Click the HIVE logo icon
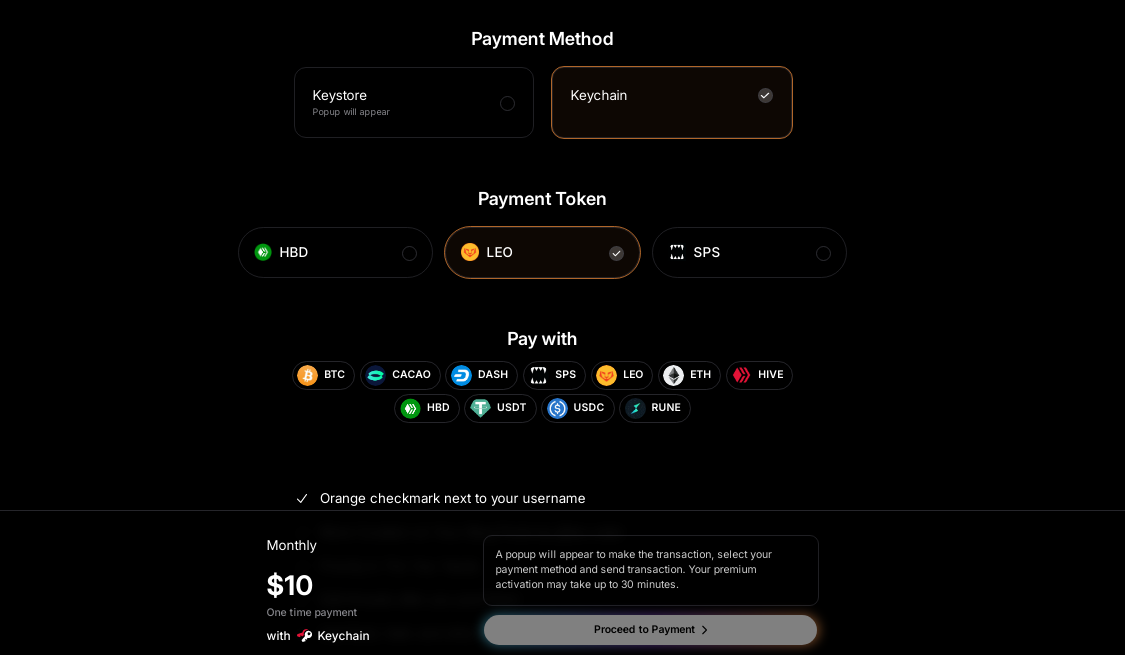This screenshot has width=1125, height=655. tap(742, 375)
